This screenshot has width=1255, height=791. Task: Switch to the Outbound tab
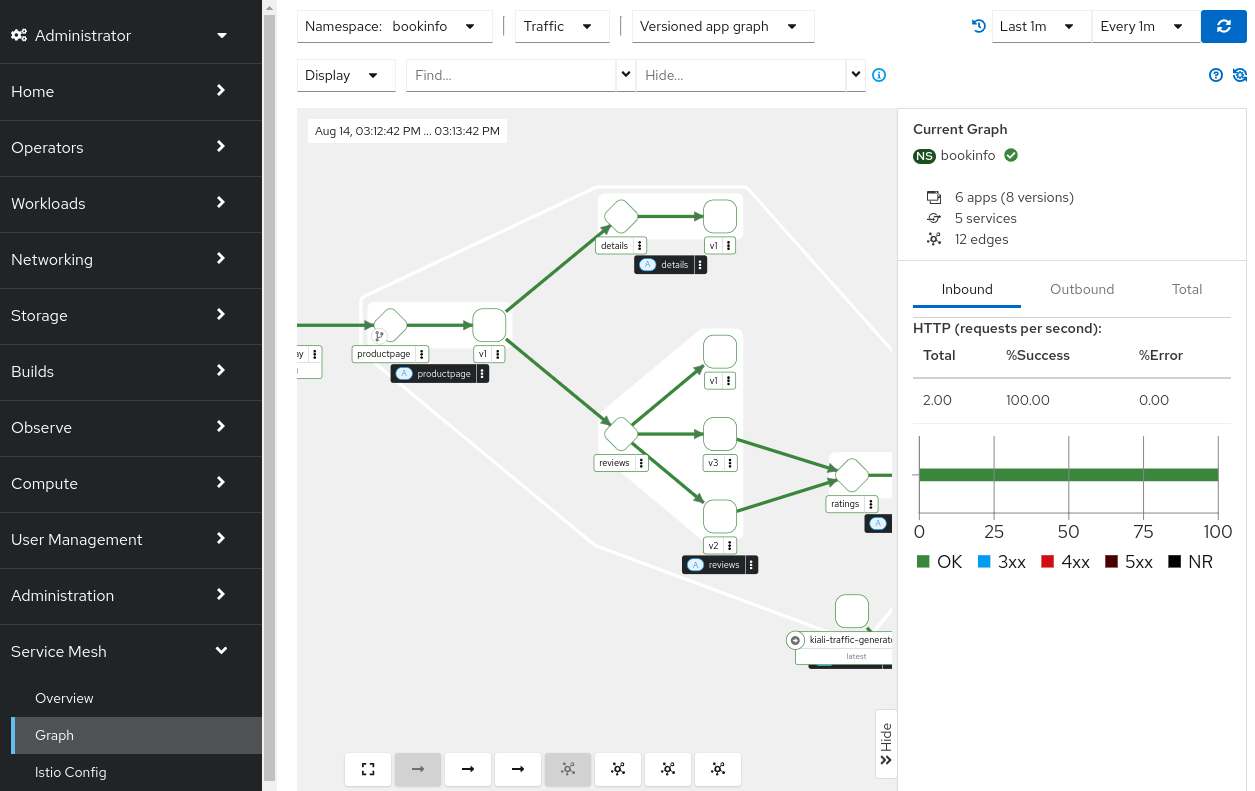pyautogui.click(x=1081, y=289)
